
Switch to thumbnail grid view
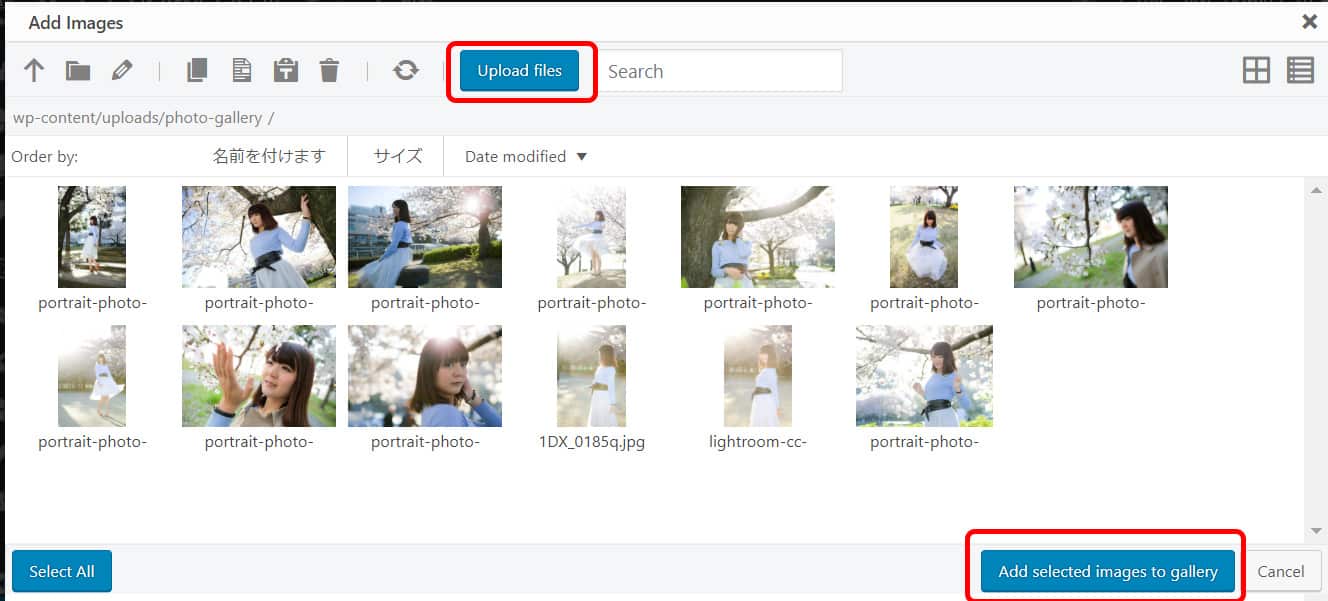pyautogui.click(x=1256, y=70)
